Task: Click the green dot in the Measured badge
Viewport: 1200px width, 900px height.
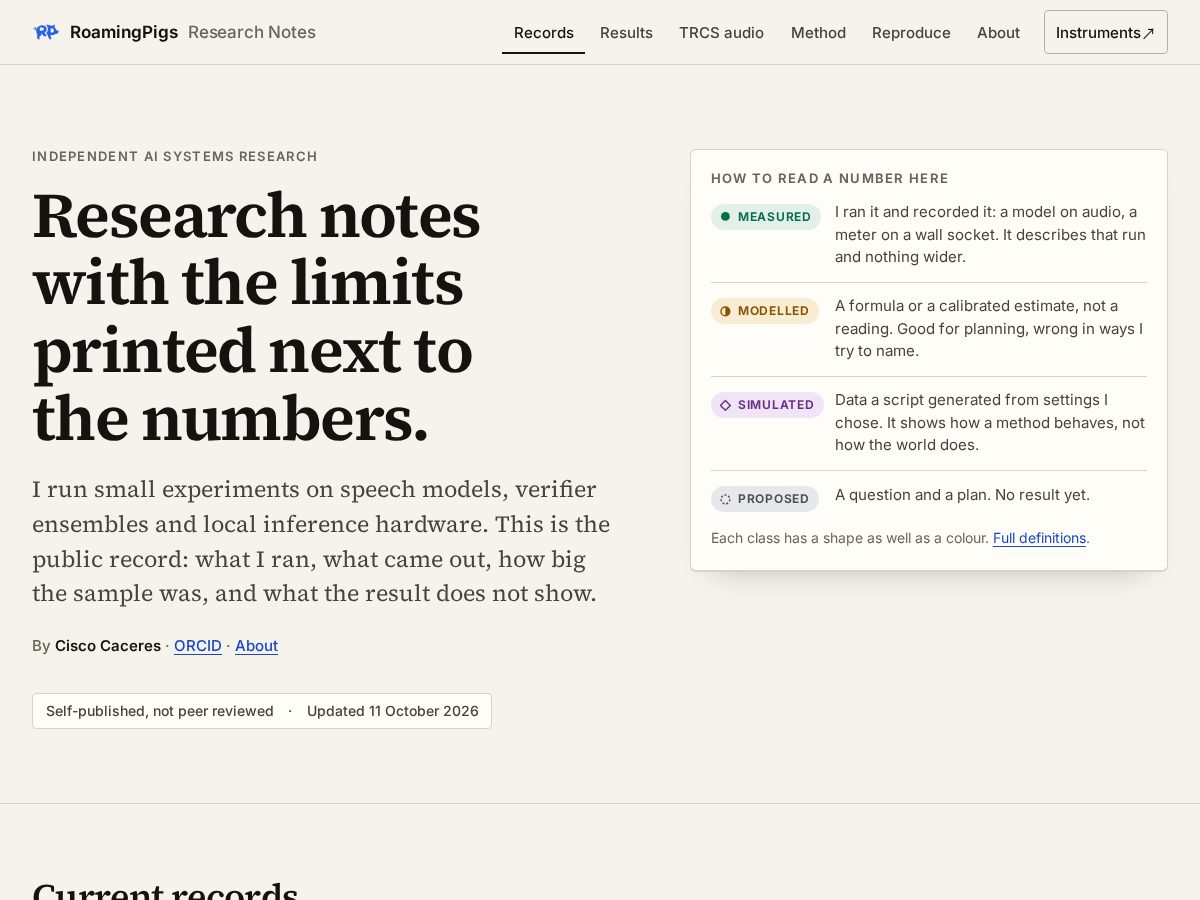Action: 725,217
